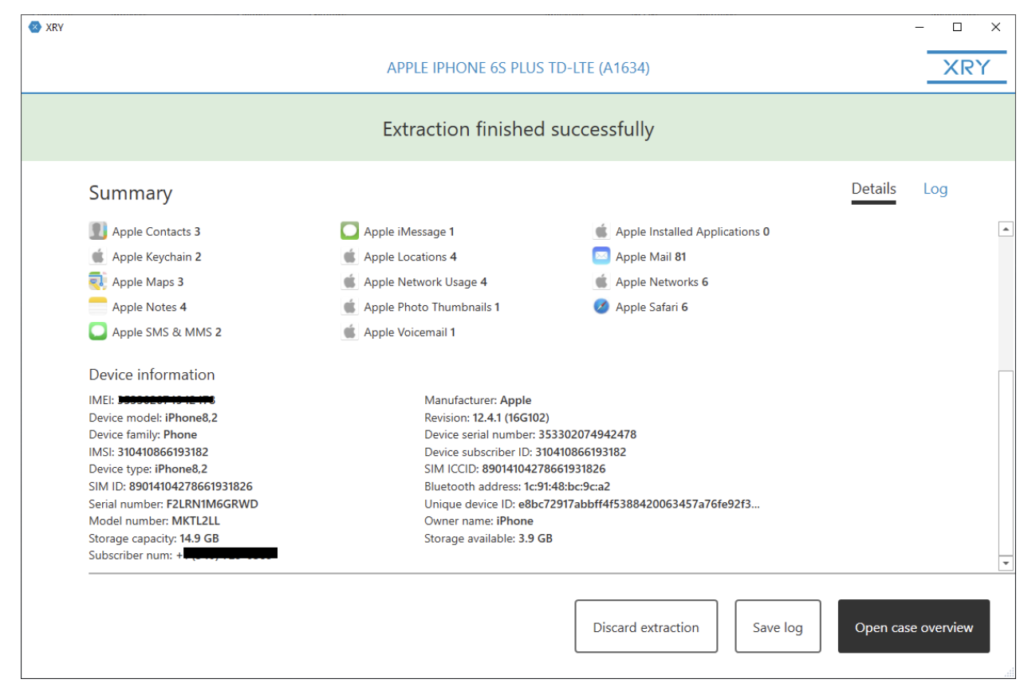Click the SIM ID 89014104278661931826 value
Screen dimensions: 1024x687
click(190, 486)
